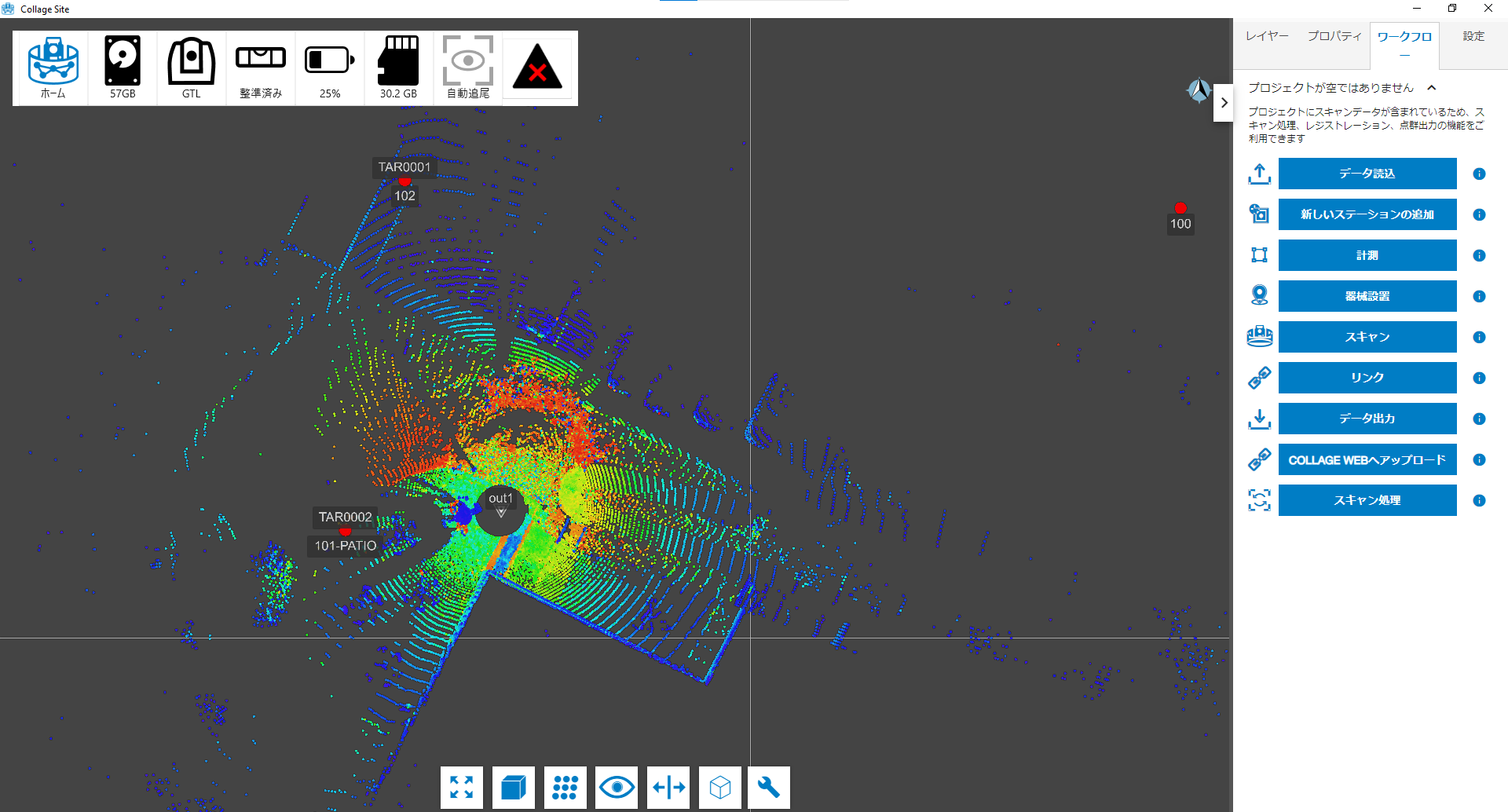
Task: Toggle the solid cube 3D view
Action: 513,787
